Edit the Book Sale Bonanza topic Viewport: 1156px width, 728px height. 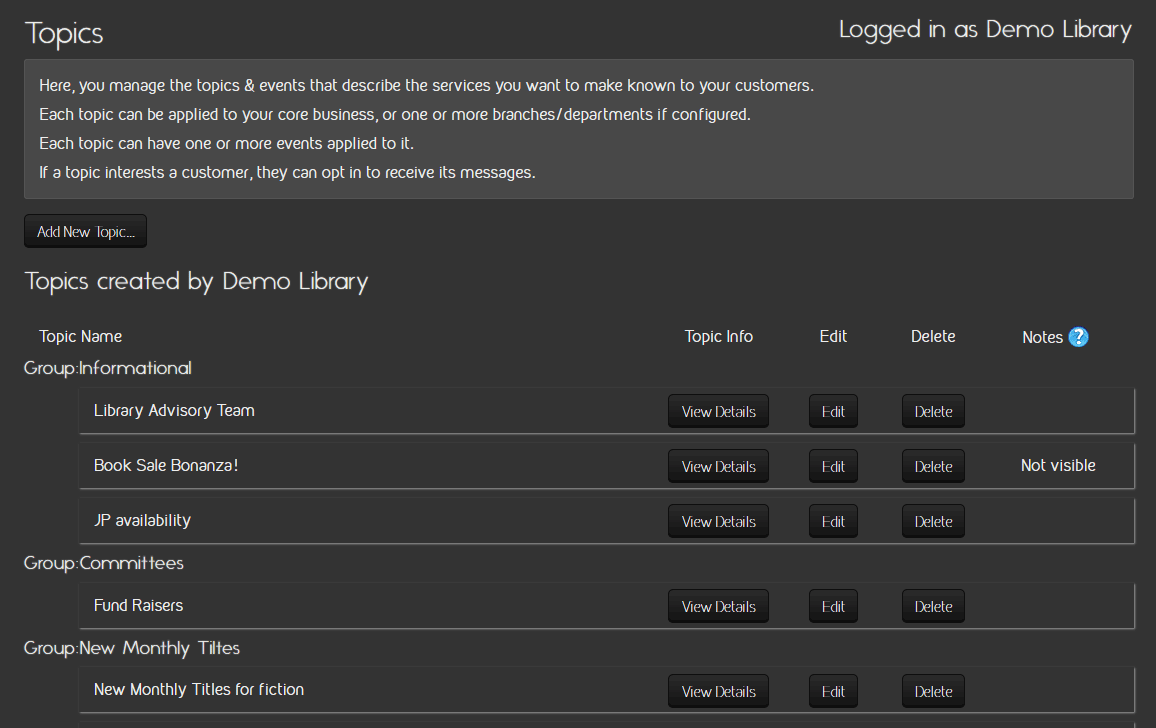pyautogui.click(x=833, y=466)
